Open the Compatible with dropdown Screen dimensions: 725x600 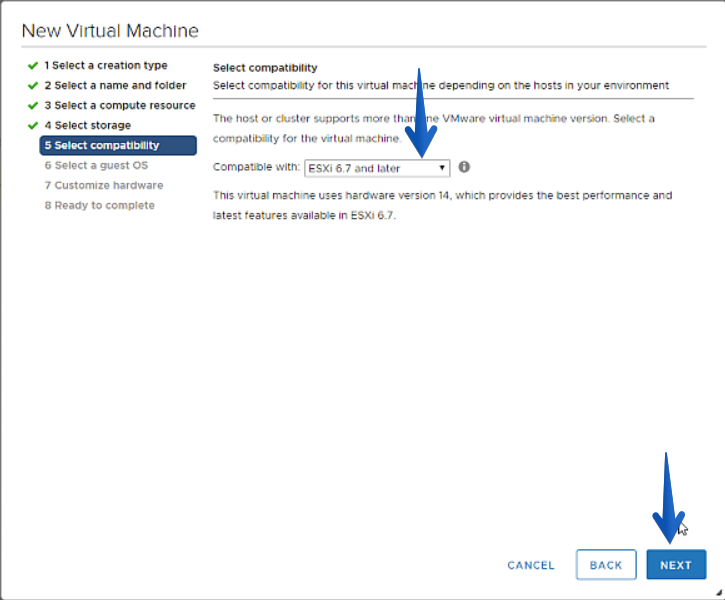point(377,168)
